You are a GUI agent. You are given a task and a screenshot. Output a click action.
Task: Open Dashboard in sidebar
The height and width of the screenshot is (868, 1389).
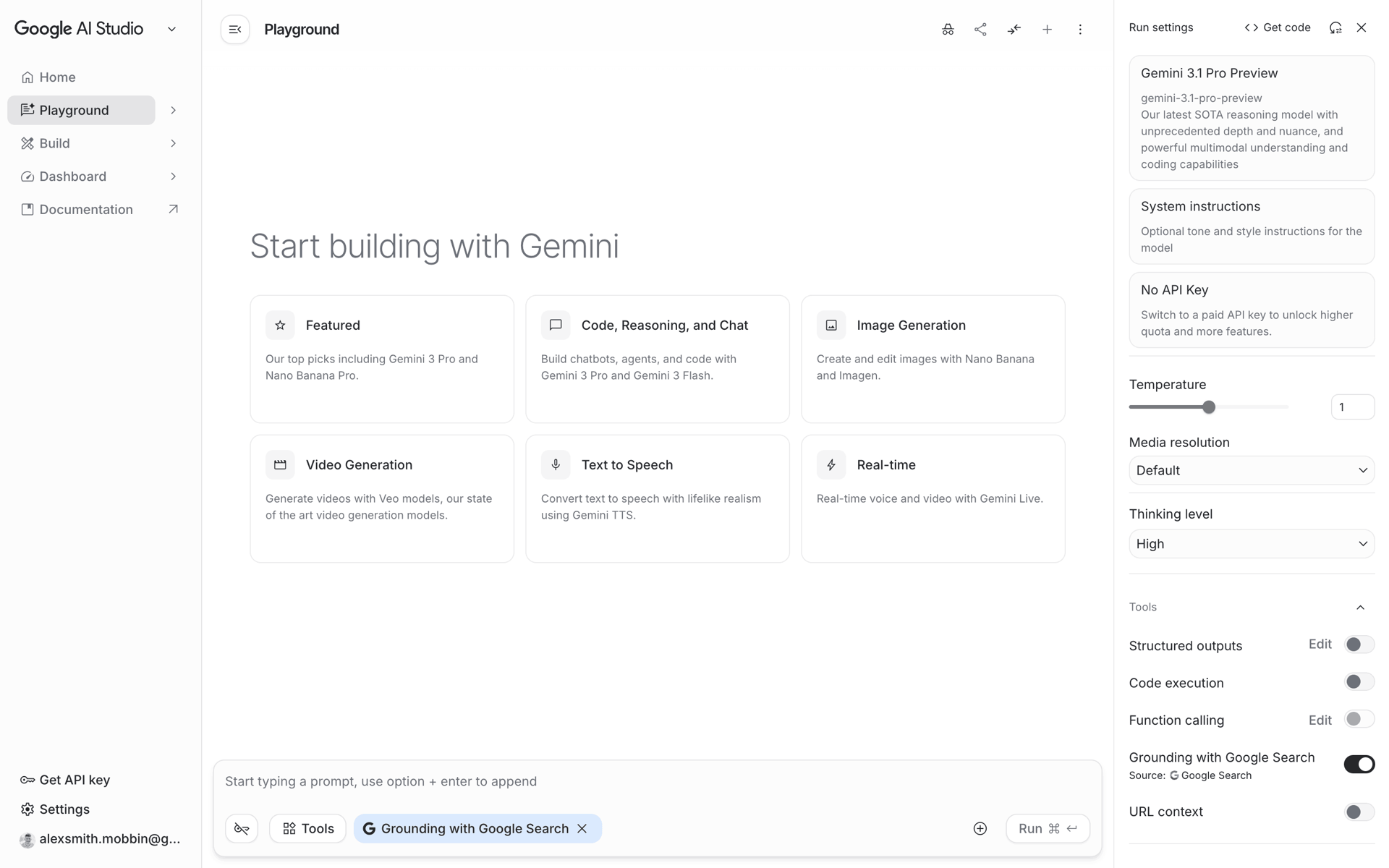tap(73, 176)
